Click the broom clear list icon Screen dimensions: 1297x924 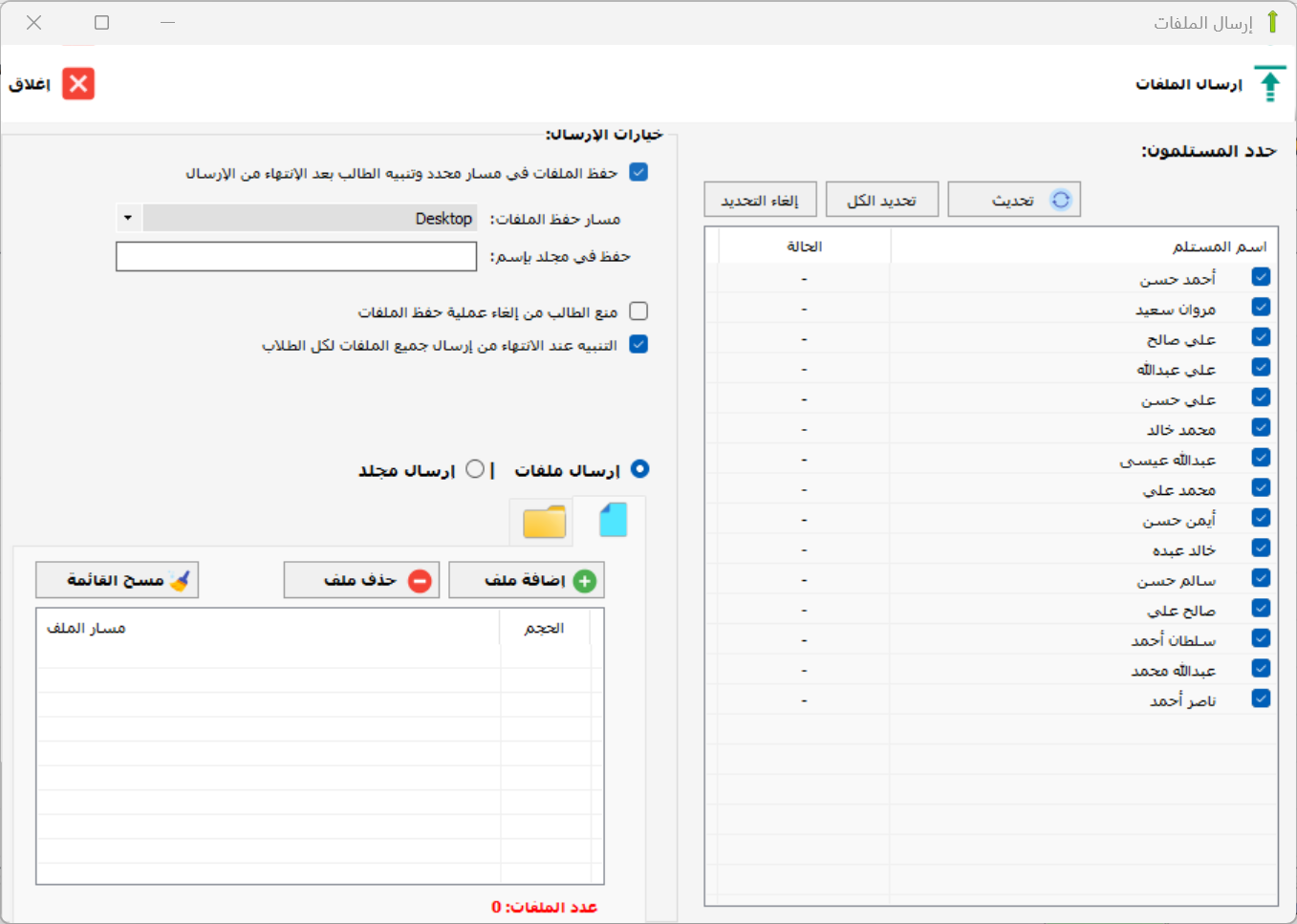pyautogui.click(x=180, y=580)
